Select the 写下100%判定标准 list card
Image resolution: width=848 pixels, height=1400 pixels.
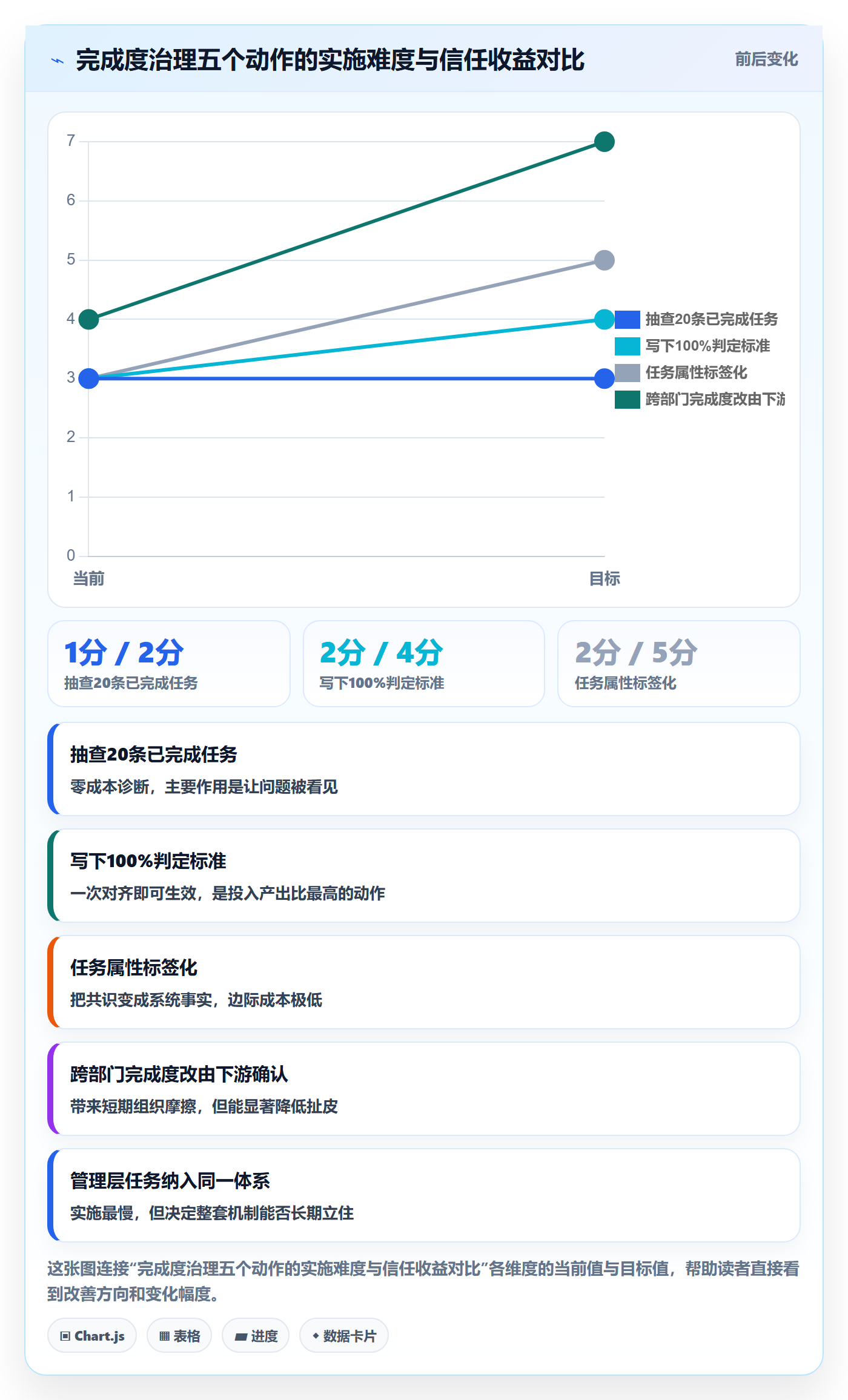pyautogui.click(x=424, y=876)
